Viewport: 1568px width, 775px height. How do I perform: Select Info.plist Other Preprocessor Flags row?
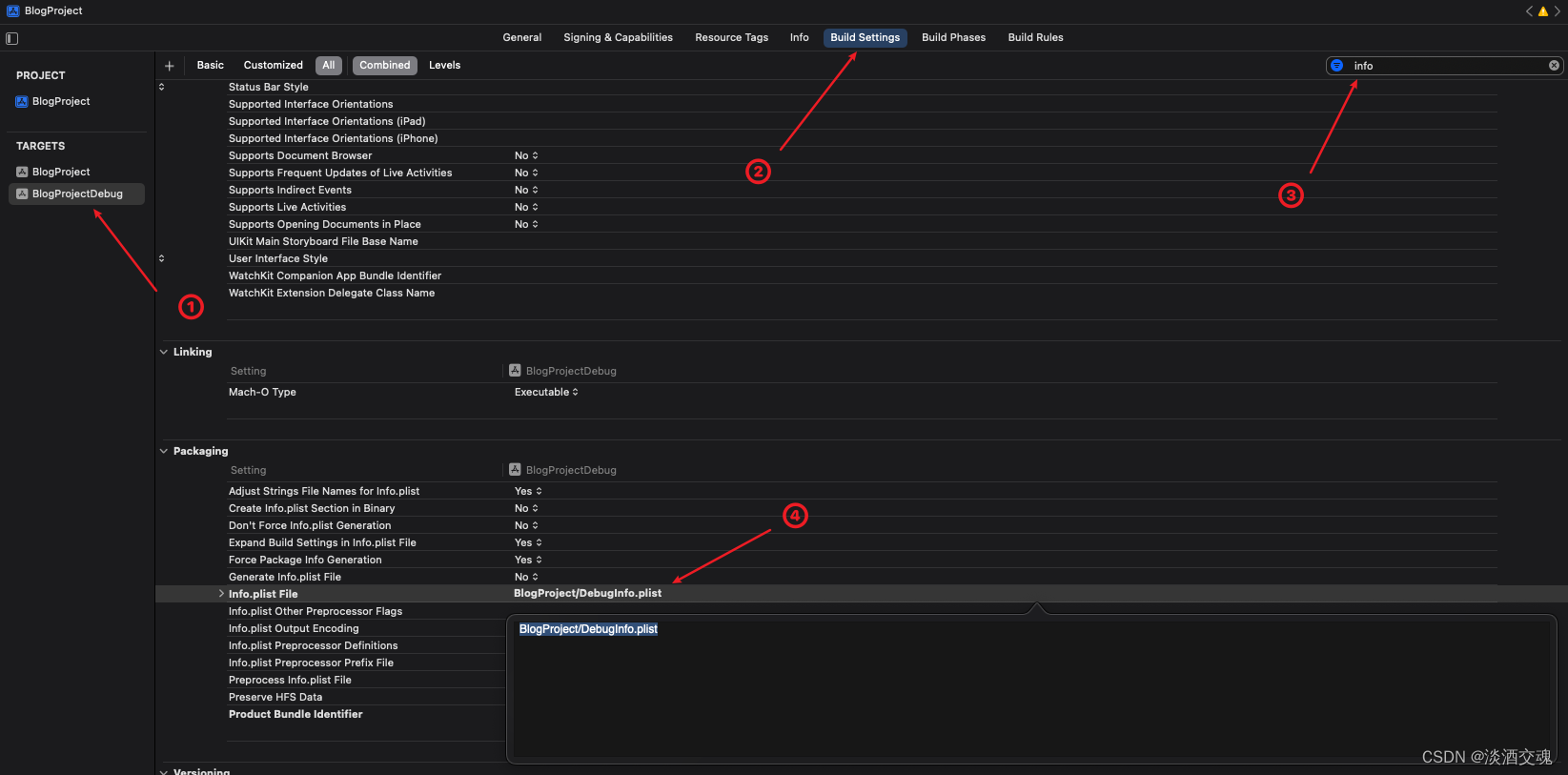point(316,611)
